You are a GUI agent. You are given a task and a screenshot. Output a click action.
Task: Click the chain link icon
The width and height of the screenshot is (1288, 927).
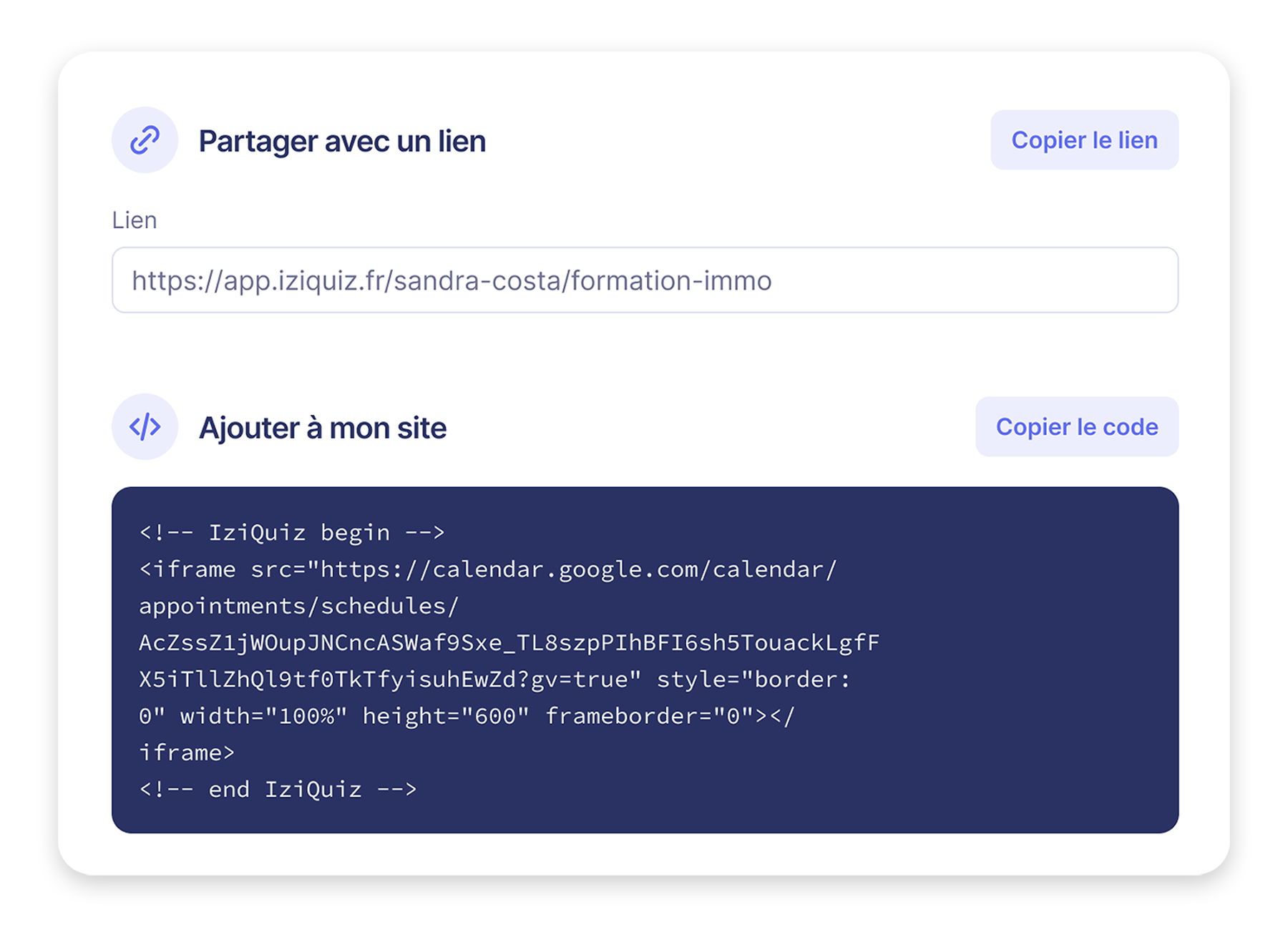145,140
